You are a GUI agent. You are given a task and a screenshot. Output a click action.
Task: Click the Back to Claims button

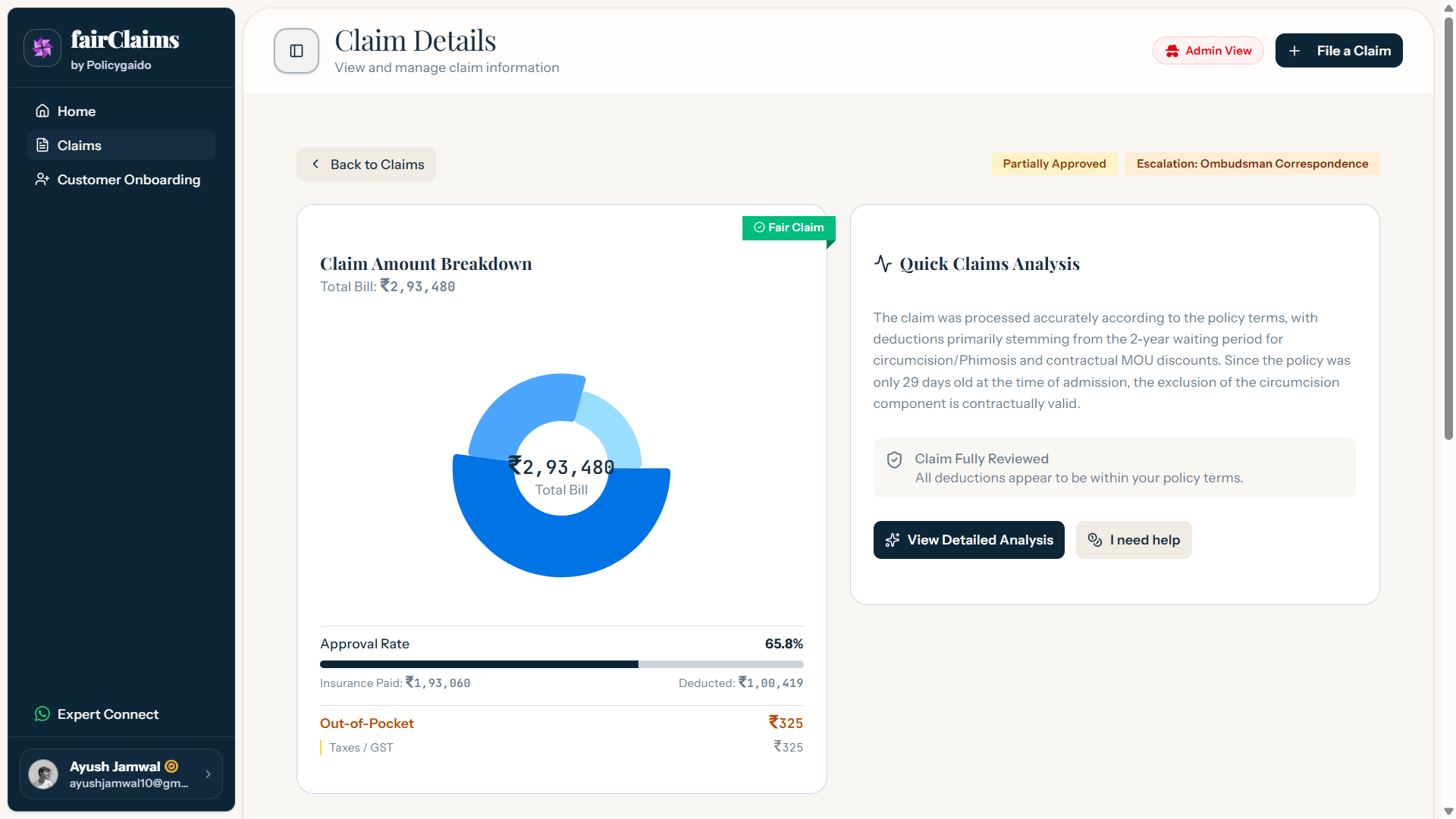coord(366,164)
